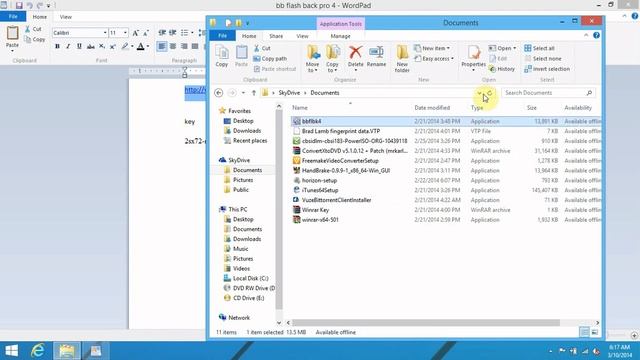Toggle WordPad center alignment button
This screenshot has height=360, width=640.
pos(173,47)
